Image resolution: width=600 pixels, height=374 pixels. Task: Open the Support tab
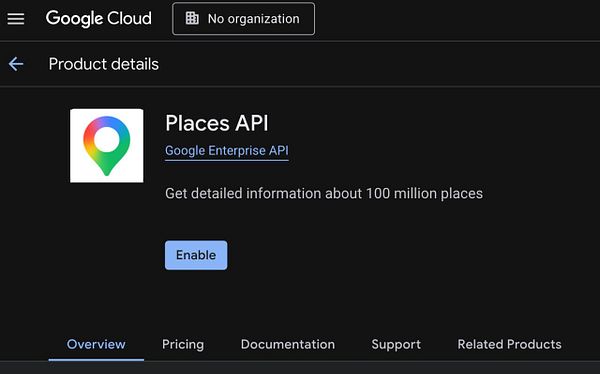click(396, 345)
